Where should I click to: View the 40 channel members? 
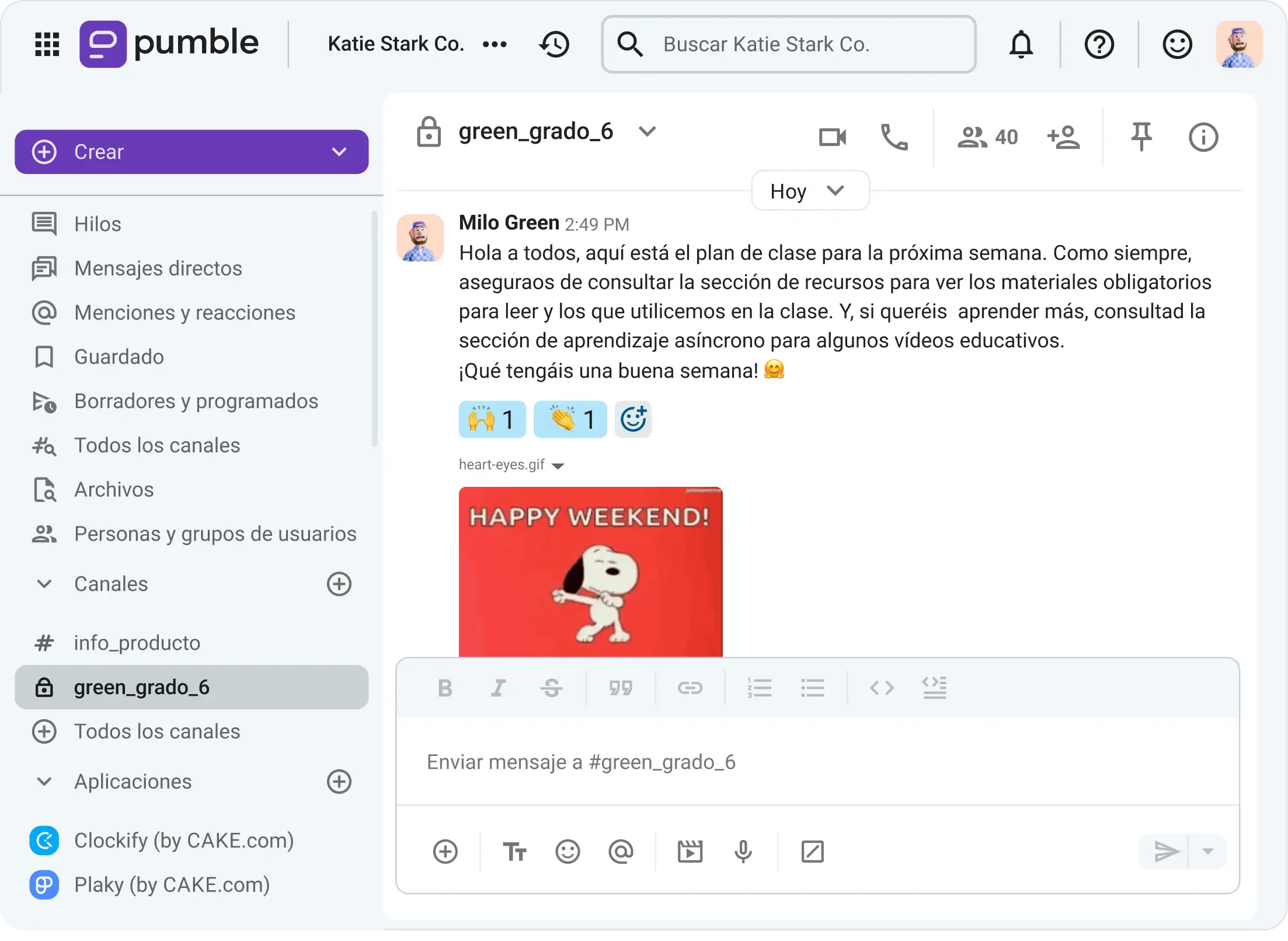tap(988, 137)
